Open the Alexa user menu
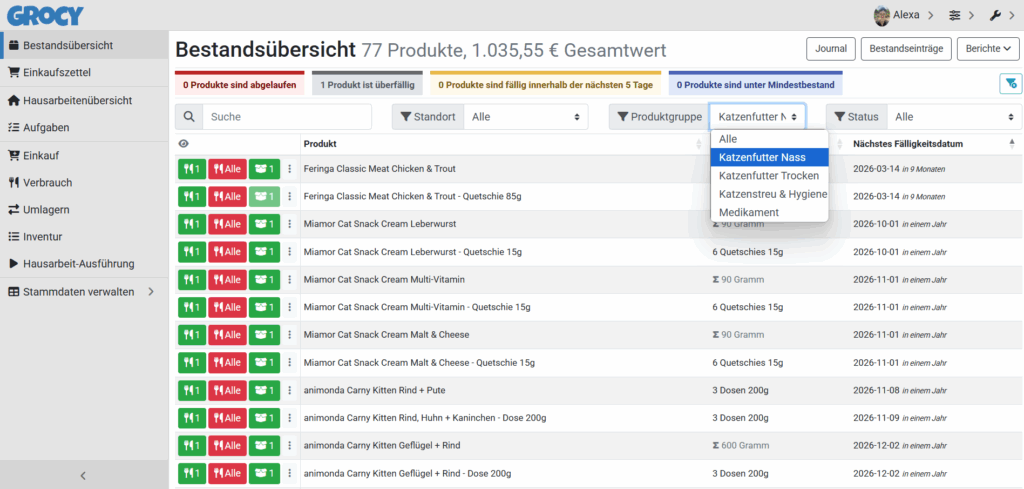 tap(903, 15)
